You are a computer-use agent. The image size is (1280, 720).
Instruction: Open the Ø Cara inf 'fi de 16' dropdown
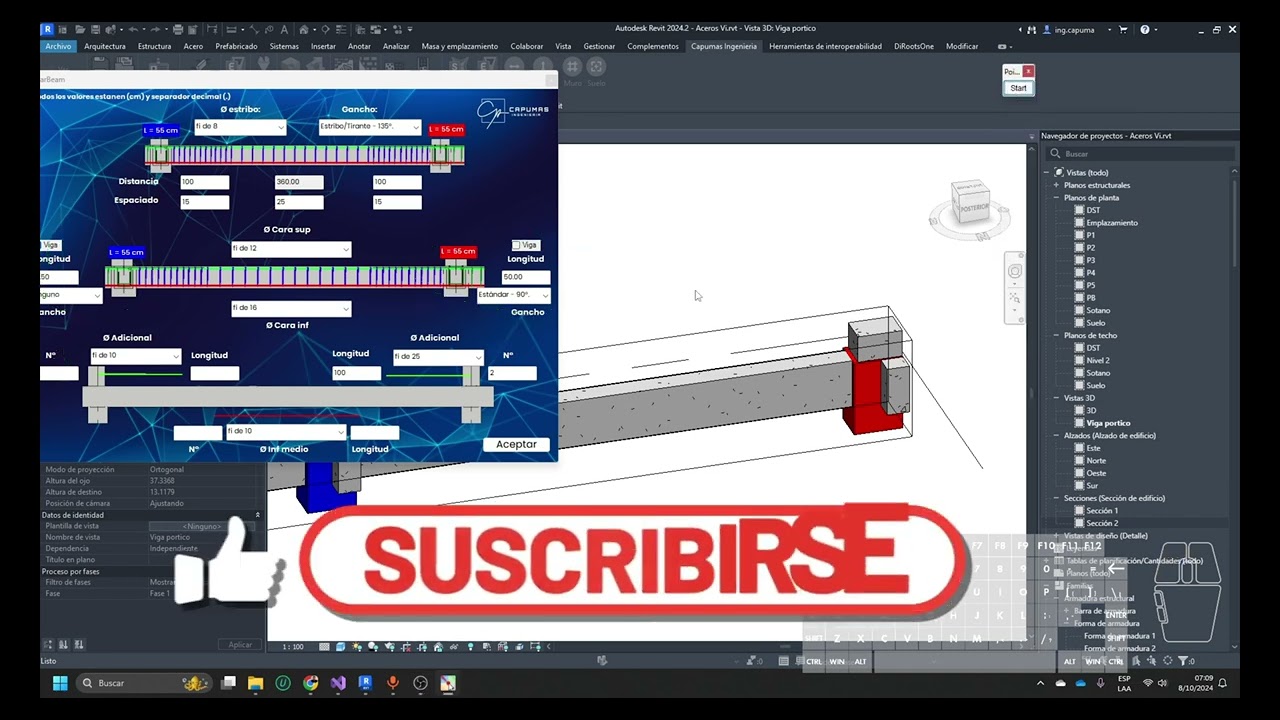pos(291,308)
